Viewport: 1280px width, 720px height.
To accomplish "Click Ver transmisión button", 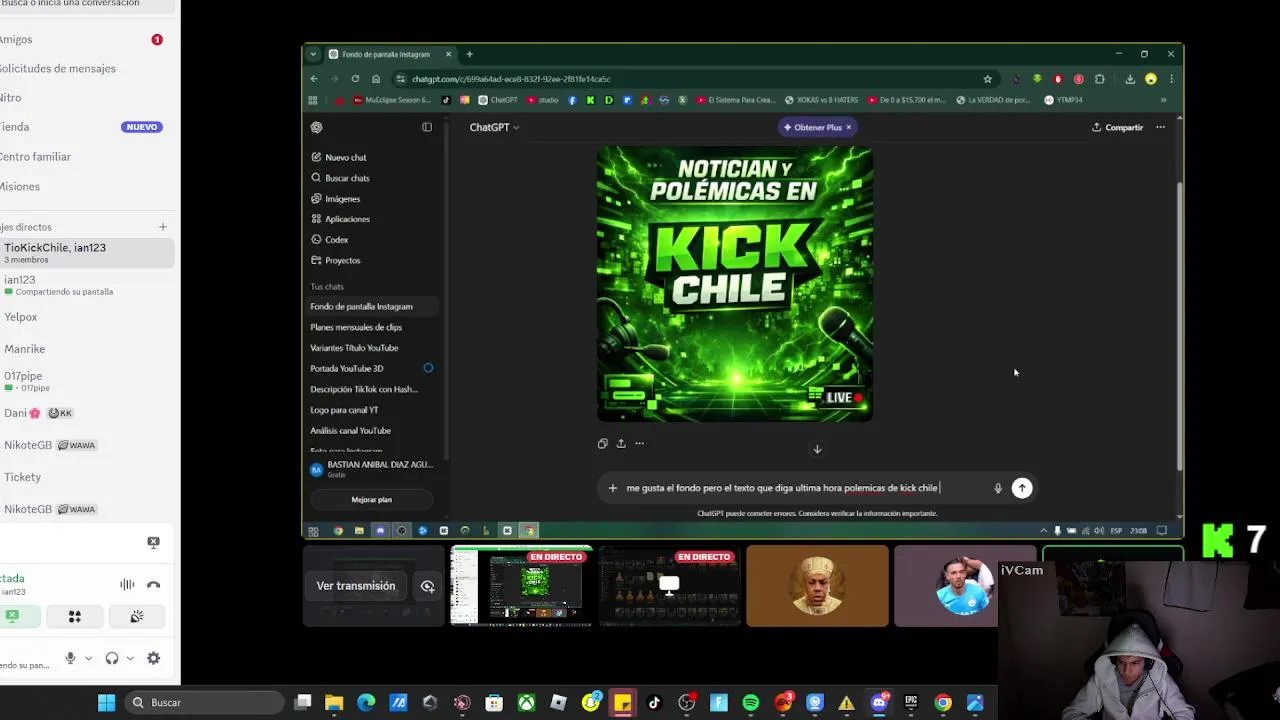I will tap(356, 586).
